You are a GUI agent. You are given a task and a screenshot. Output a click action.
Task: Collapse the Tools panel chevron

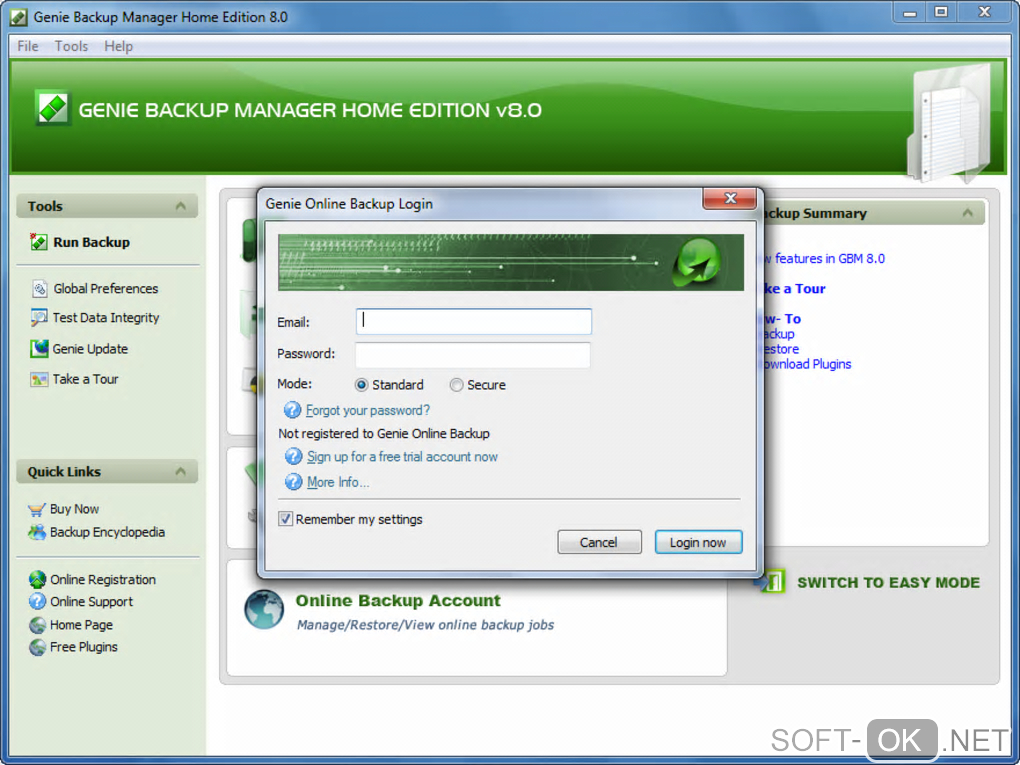click(181, 206)
